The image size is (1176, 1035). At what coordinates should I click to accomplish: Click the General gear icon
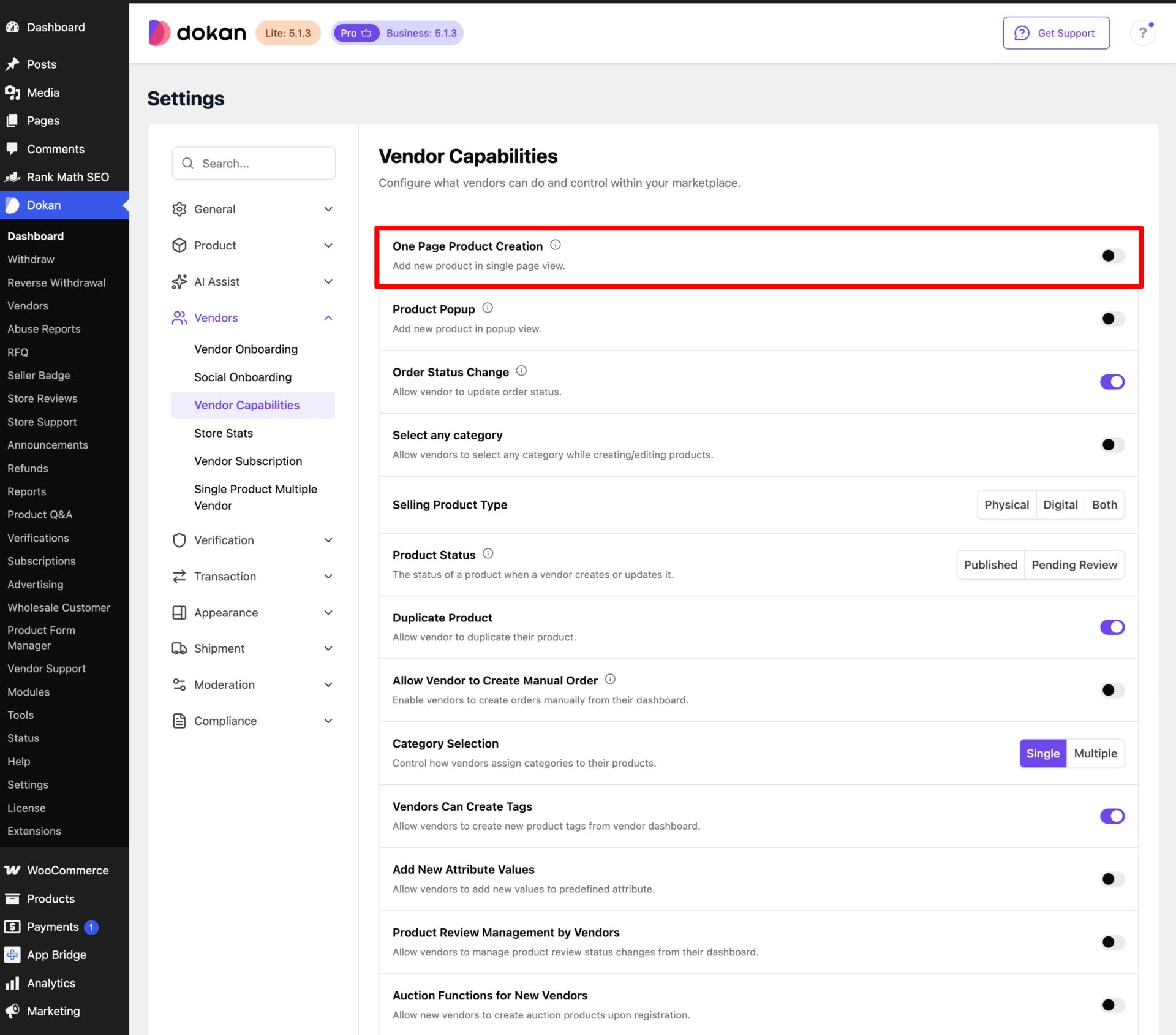pos(179,210)
